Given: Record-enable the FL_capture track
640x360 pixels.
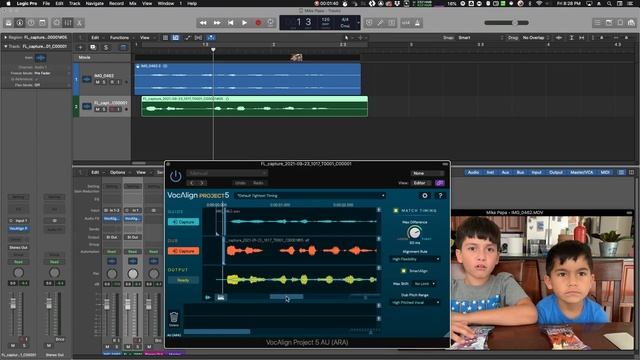Looking at the screenshot, I should pyautogui.click(x=112, y=109).
